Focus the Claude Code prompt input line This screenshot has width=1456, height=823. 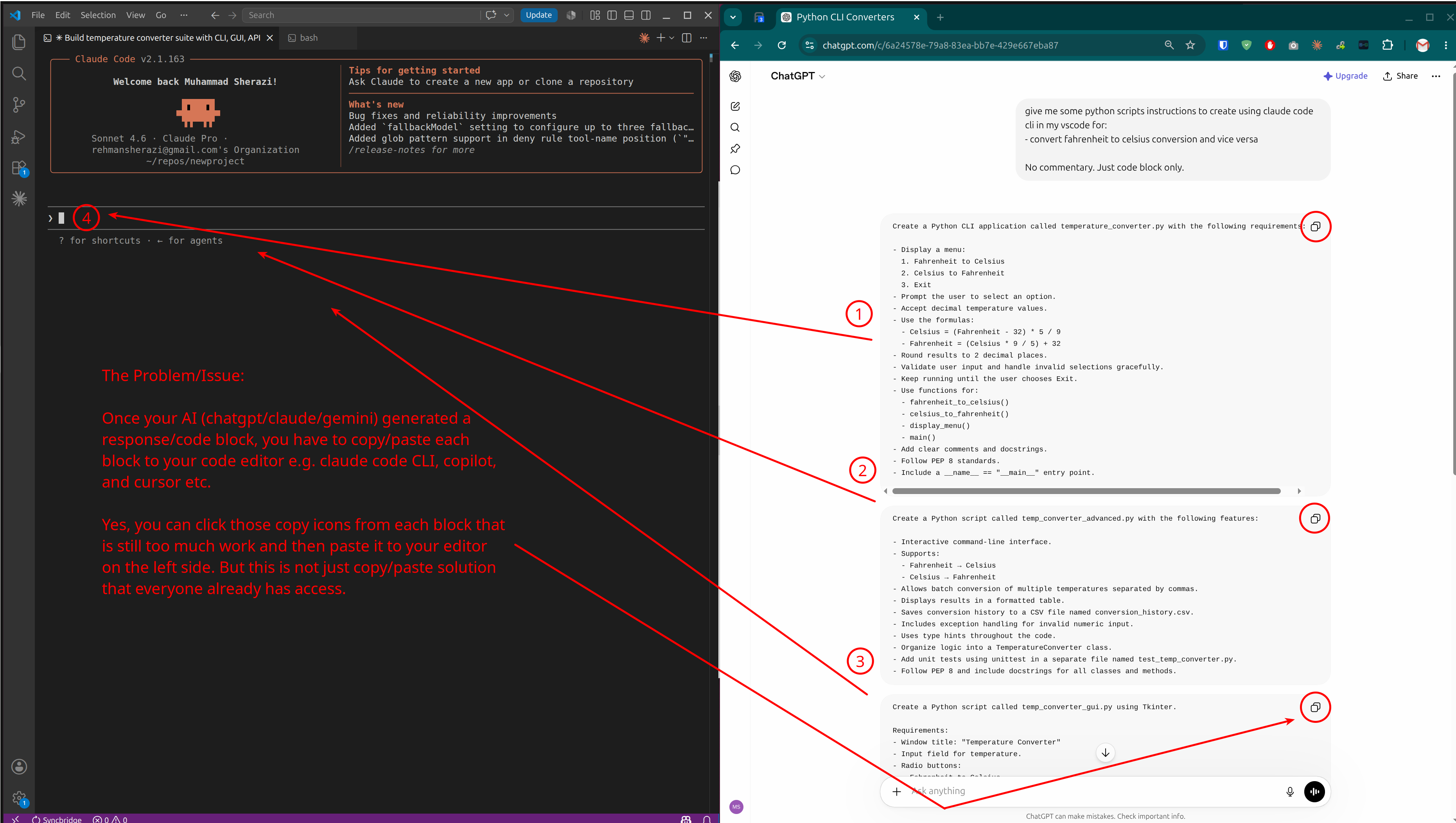point(376,218)
